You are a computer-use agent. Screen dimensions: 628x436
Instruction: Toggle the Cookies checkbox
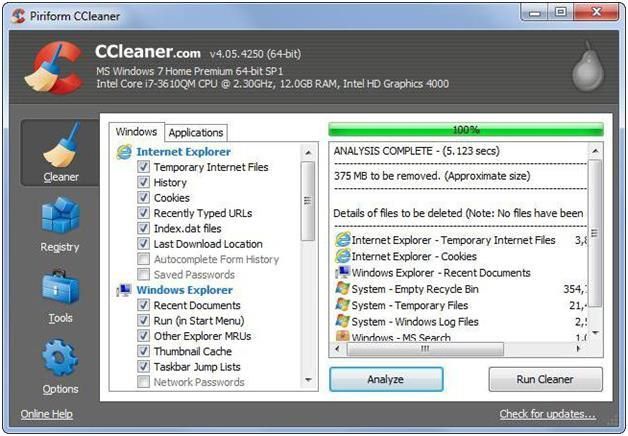143,197
